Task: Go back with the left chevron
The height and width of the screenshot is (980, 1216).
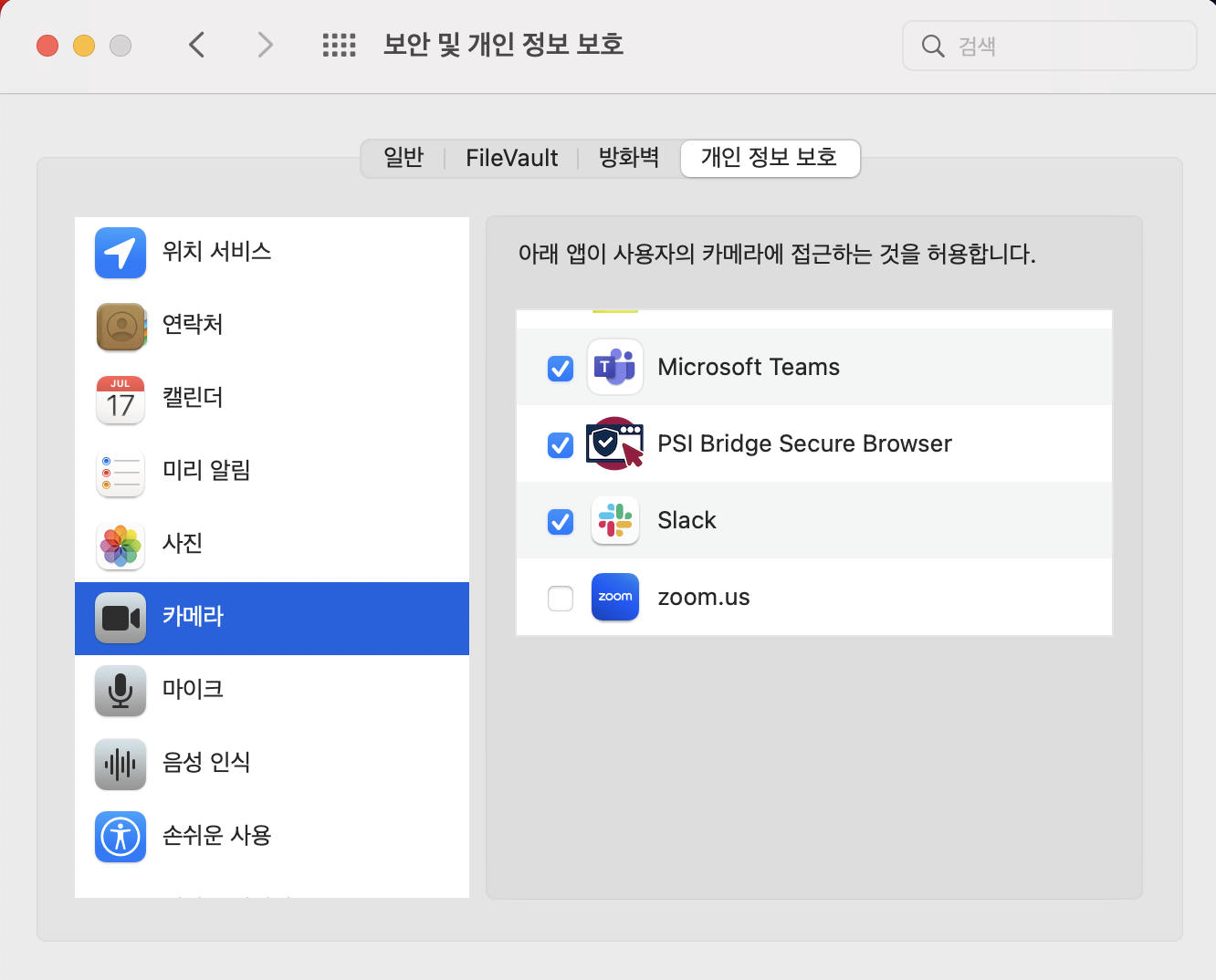Action: point(196,44)
